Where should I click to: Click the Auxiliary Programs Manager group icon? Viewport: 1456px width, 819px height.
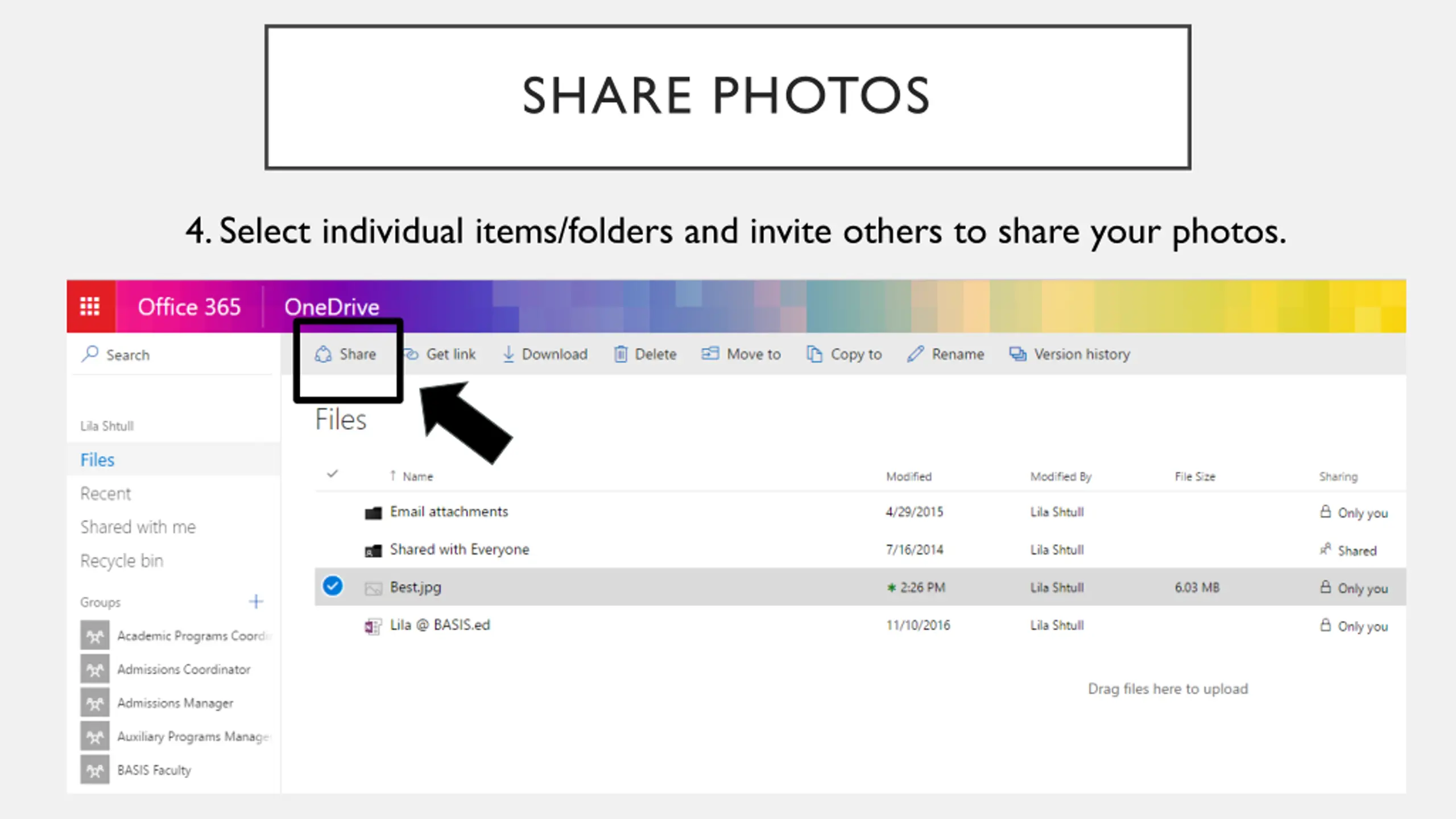tap(94, 736)
